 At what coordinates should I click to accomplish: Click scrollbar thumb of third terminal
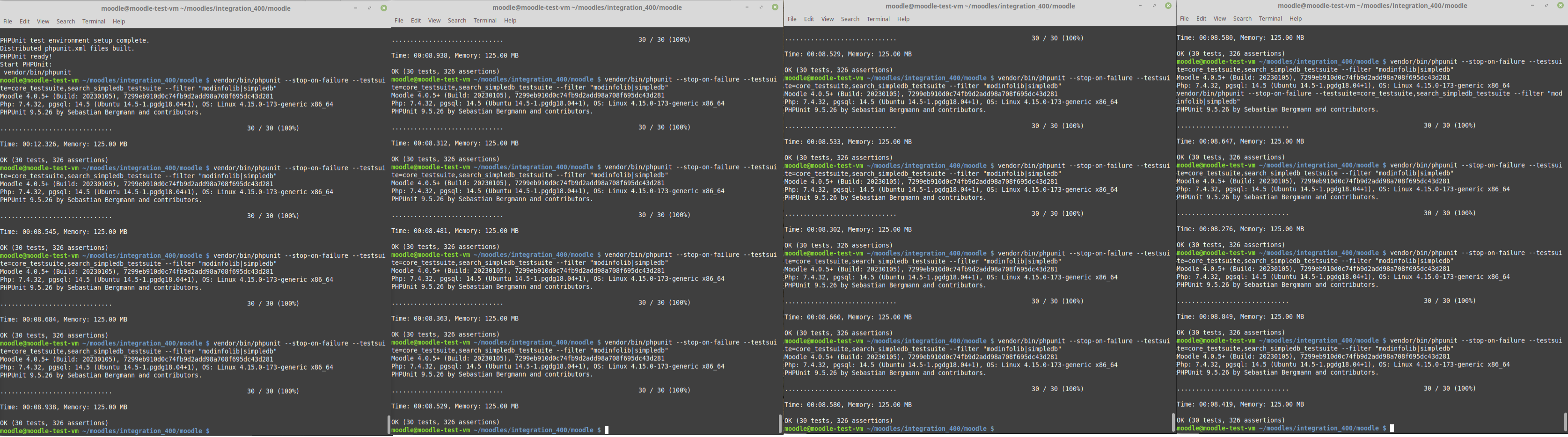(x=1173, y=422)
